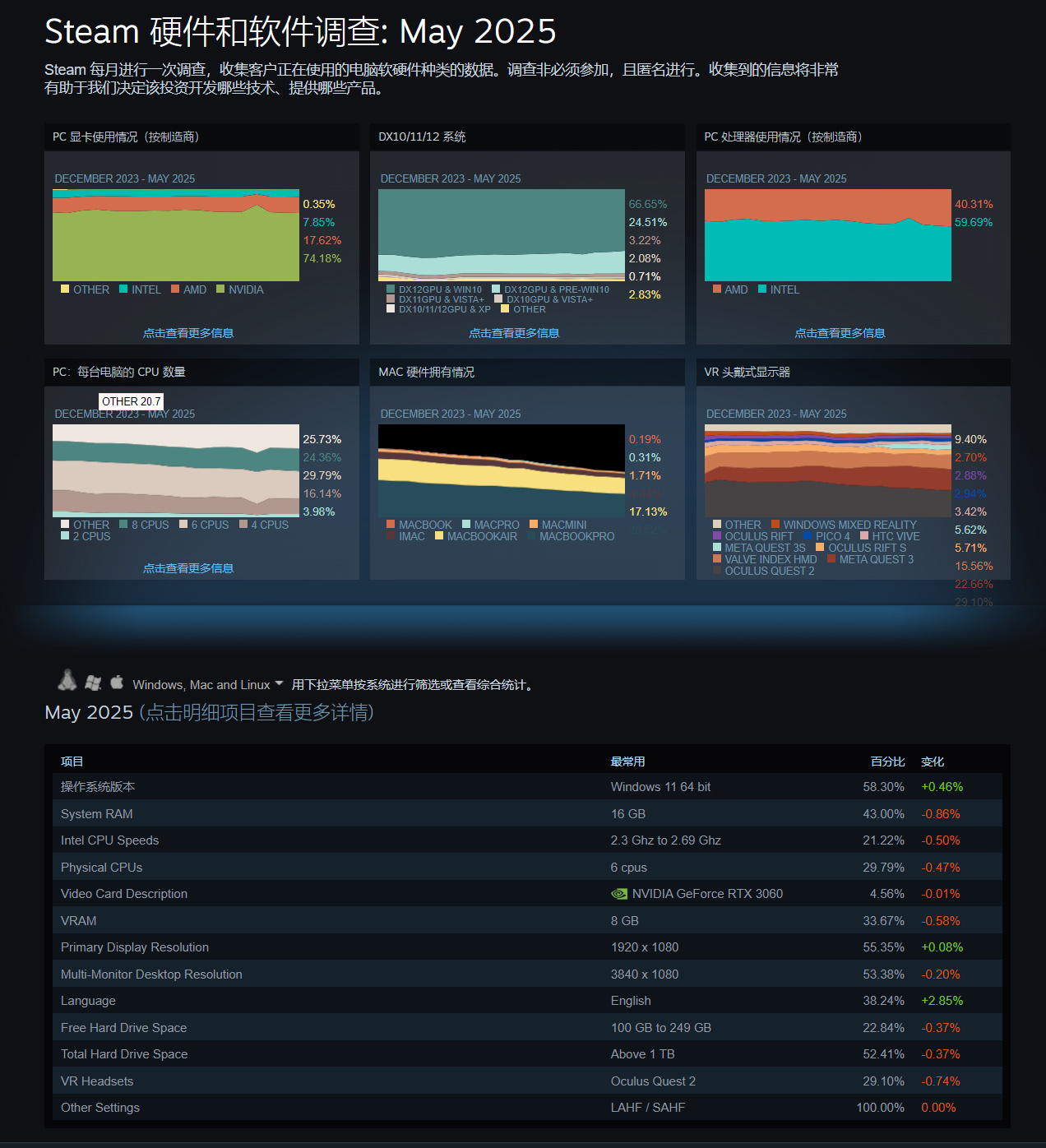Image resolution: width=1046 pixels, height=1148 pixels.
Task: Click the Apple logo icon
Action: [117, 682]
